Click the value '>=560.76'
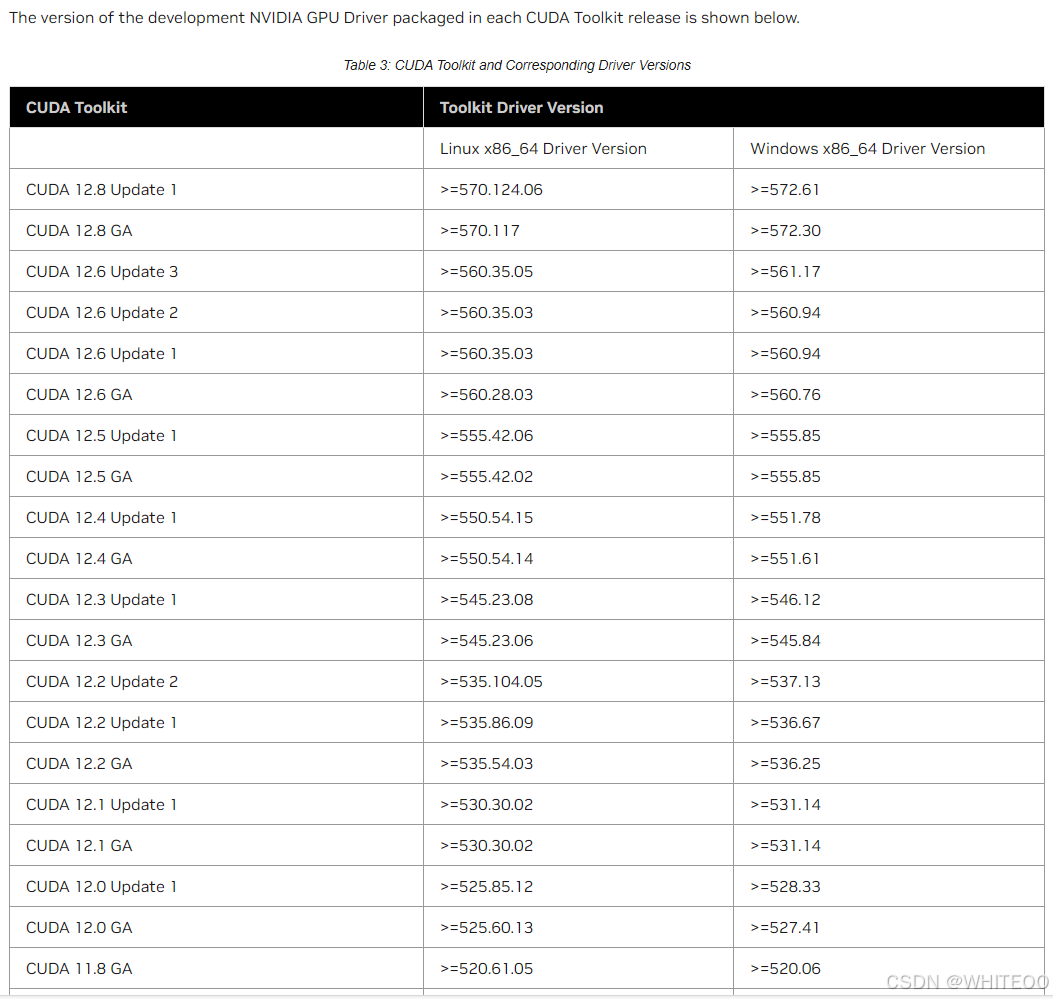1053x999 pixels. [x=785, y=394]
